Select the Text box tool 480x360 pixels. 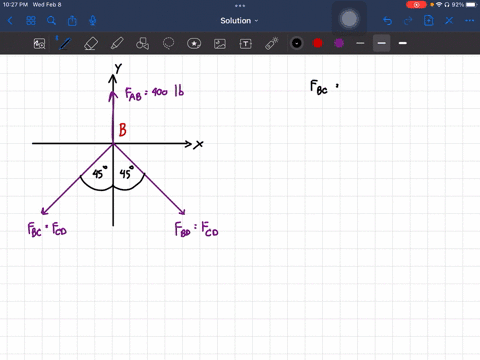point(246,44)
